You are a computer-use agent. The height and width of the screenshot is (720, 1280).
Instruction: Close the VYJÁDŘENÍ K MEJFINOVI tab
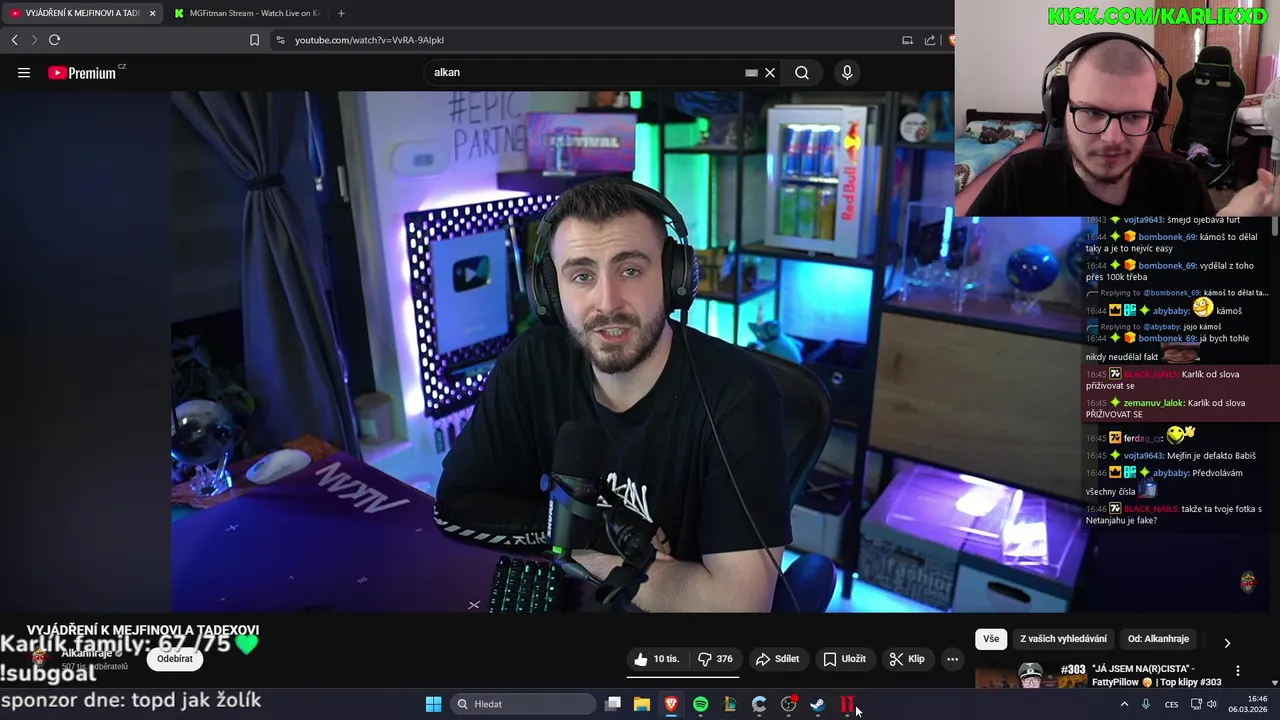point(152,13)
